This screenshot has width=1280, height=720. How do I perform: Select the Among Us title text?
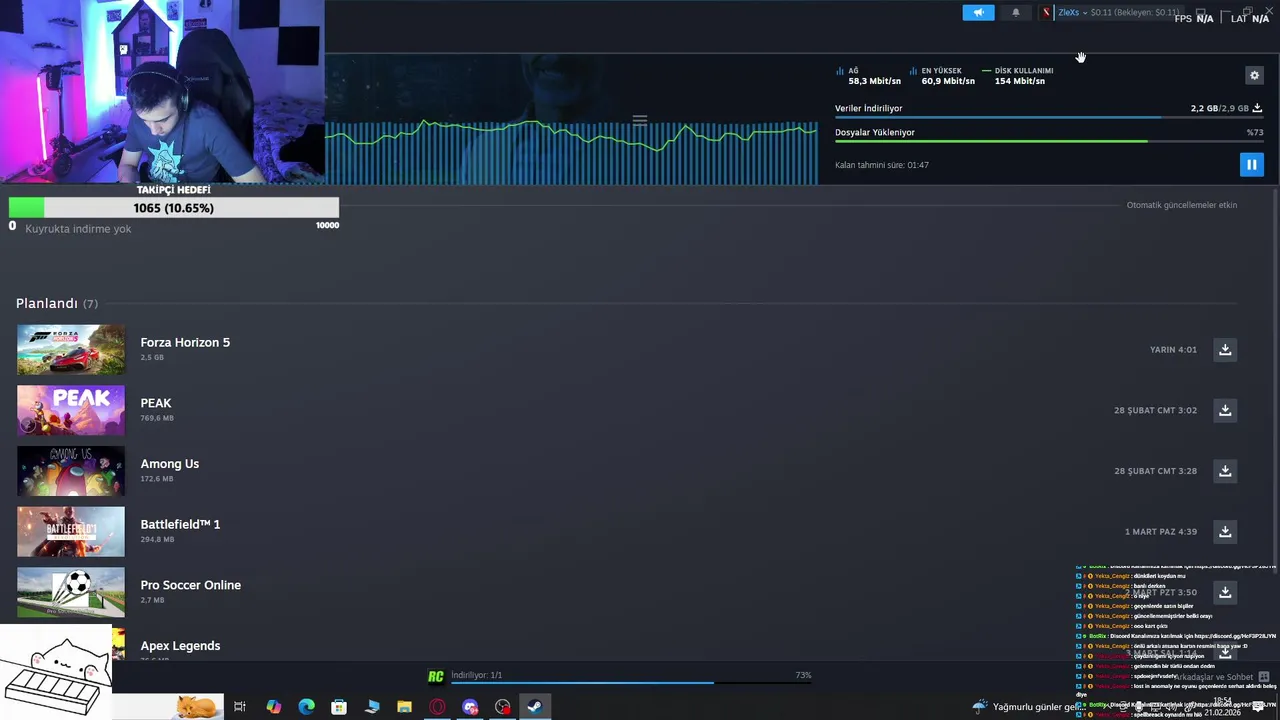(170, 464)
